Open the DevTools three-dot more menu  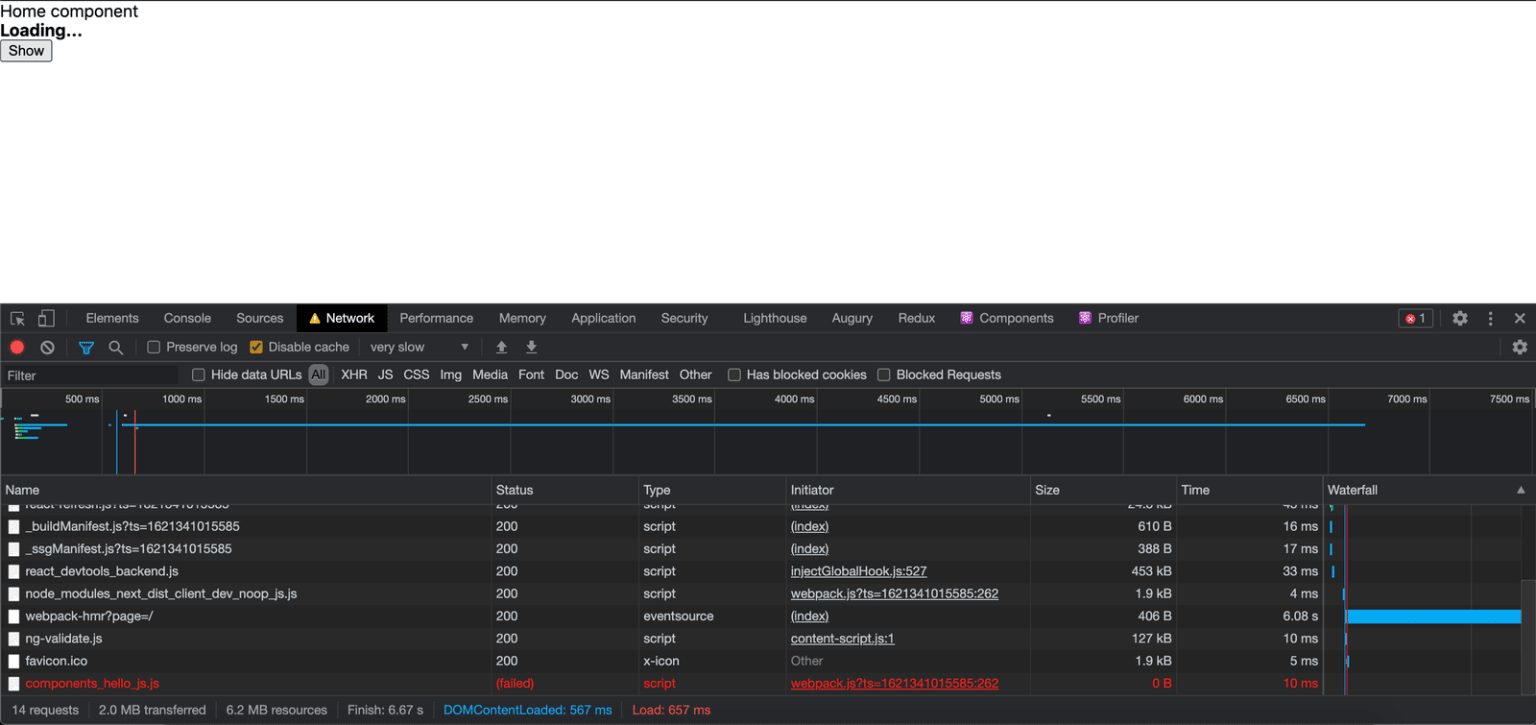coord(1490,318)
